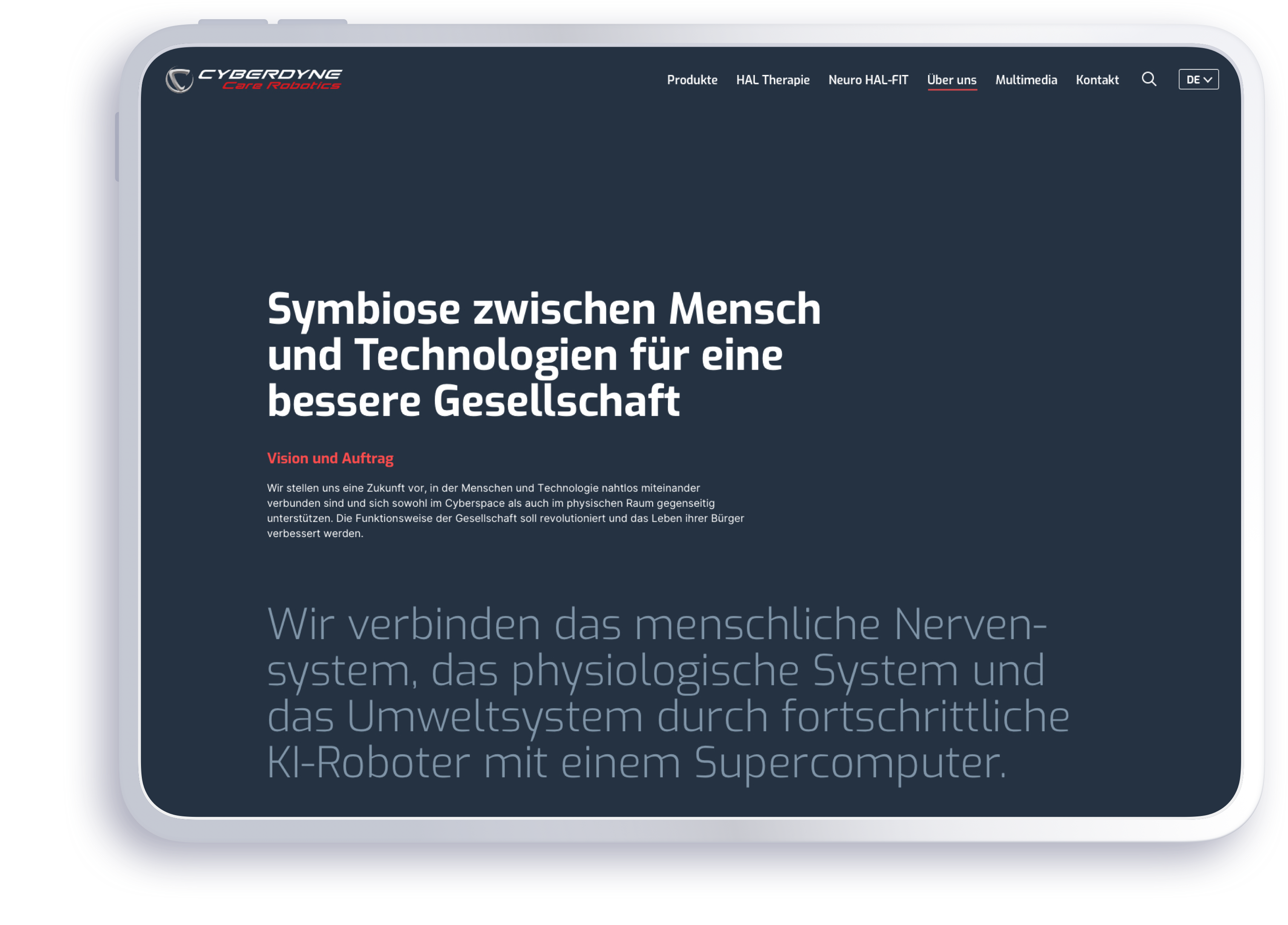The width and height of the screenshot is (1288, 925).
Task: Click large text 'Wir verbinden das menschliche Nerven-'
Action: [656, 624]
